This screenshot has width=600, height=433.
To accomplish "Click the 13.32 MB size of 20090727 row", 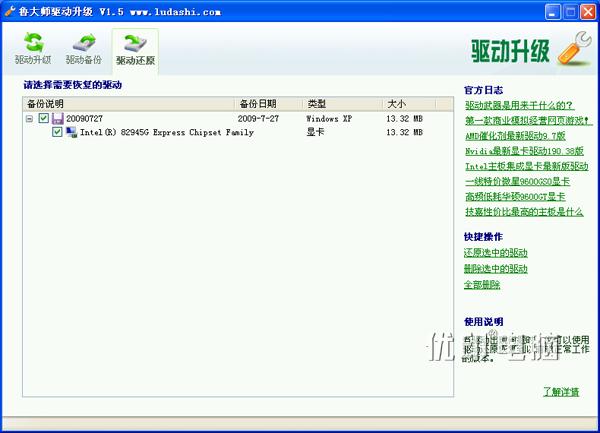I will [x=404, y=119].
